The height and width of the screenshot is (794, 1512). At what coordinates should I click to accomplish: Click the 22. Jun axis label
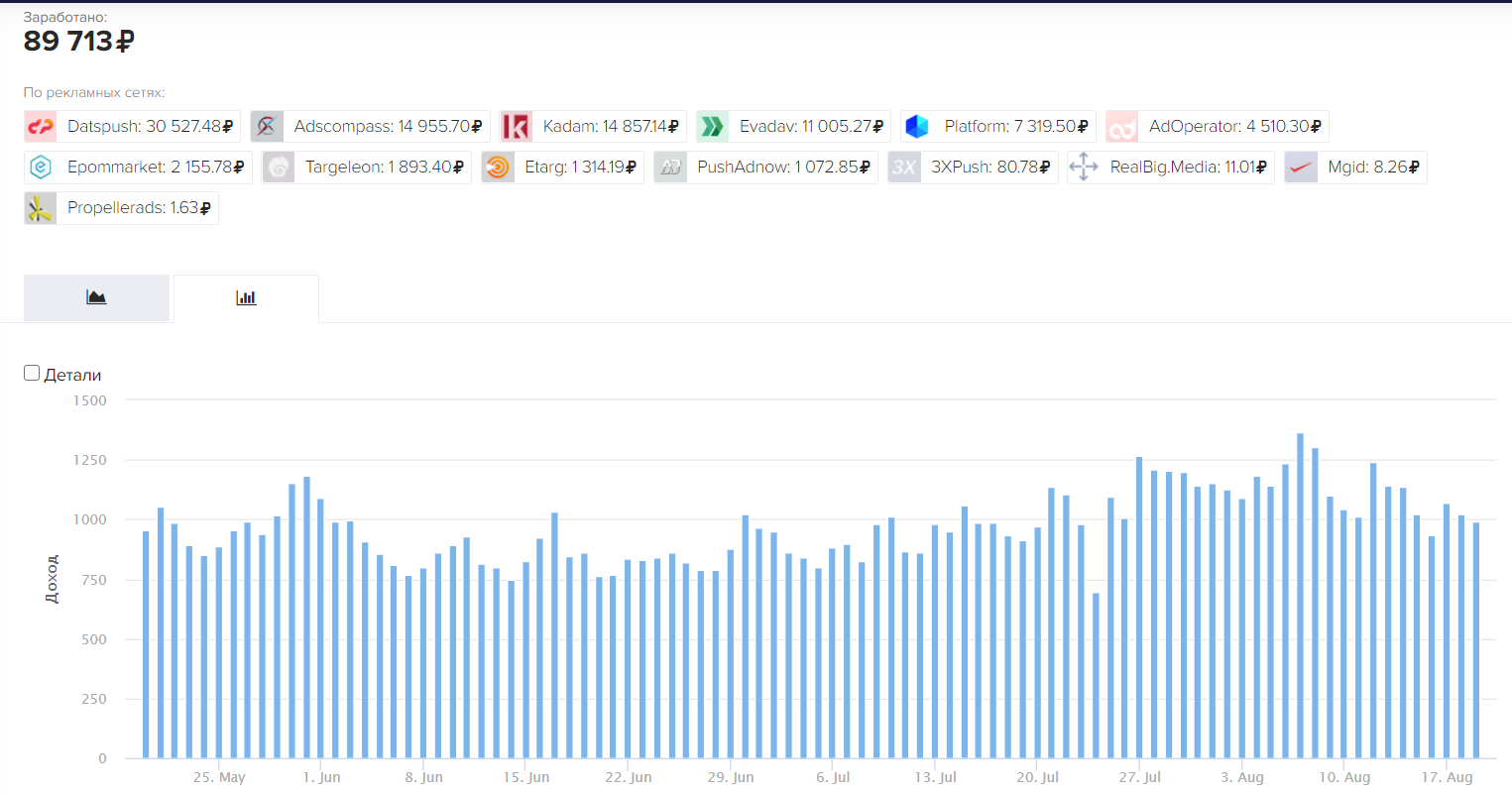point(629,777)
